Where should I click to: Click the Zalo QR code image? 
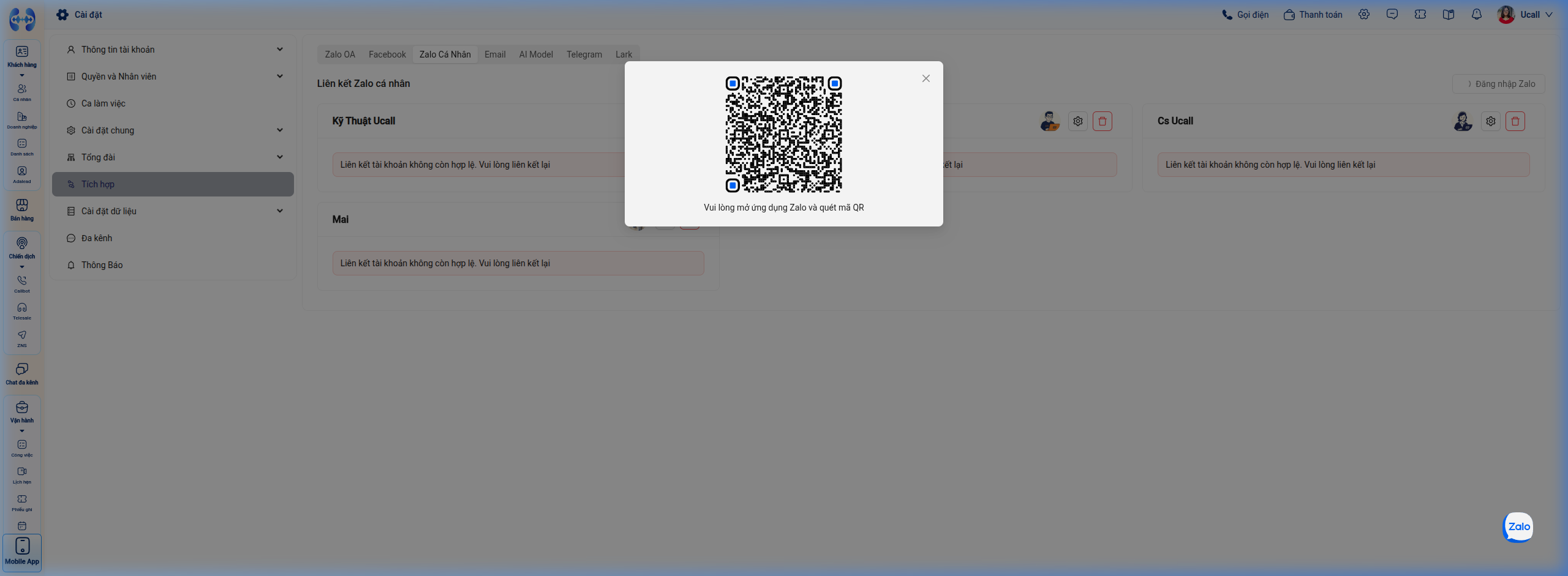click(783, 134)
